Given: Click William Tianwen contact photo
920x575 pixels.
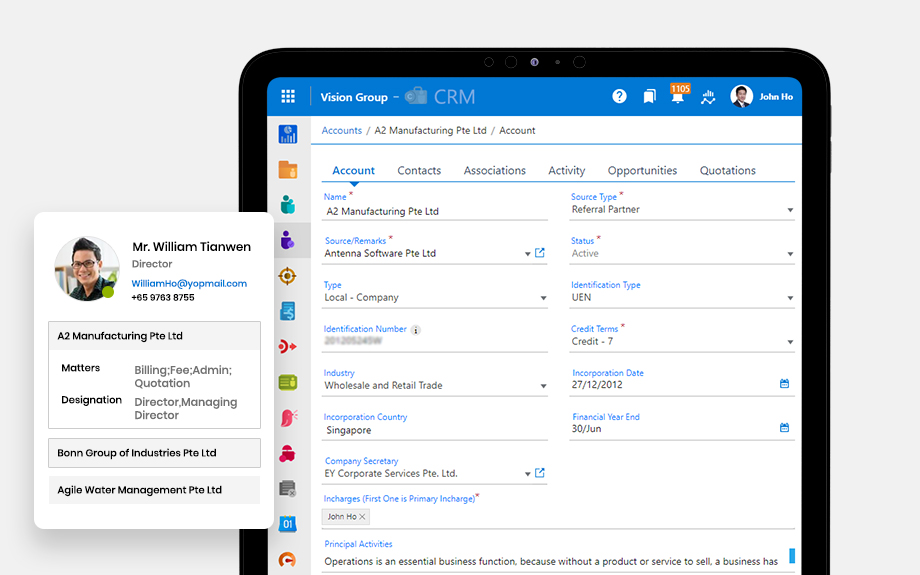Looking at the screenshot, I should pos(86,269).
